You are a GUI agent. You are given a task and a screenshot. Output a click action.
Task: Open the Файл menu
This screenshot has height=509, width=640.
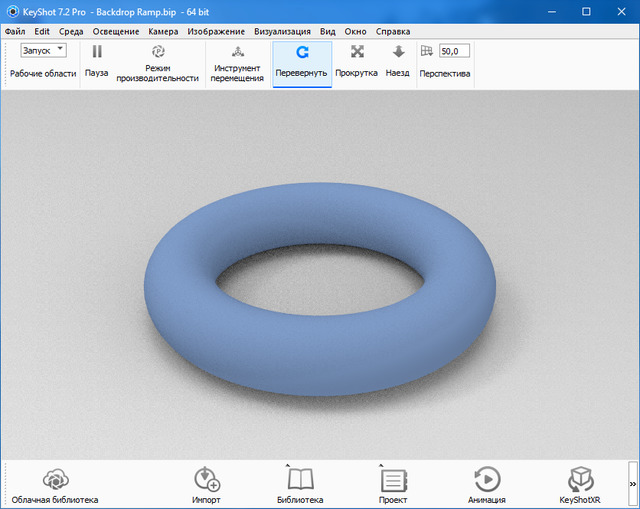coord(15,31)
